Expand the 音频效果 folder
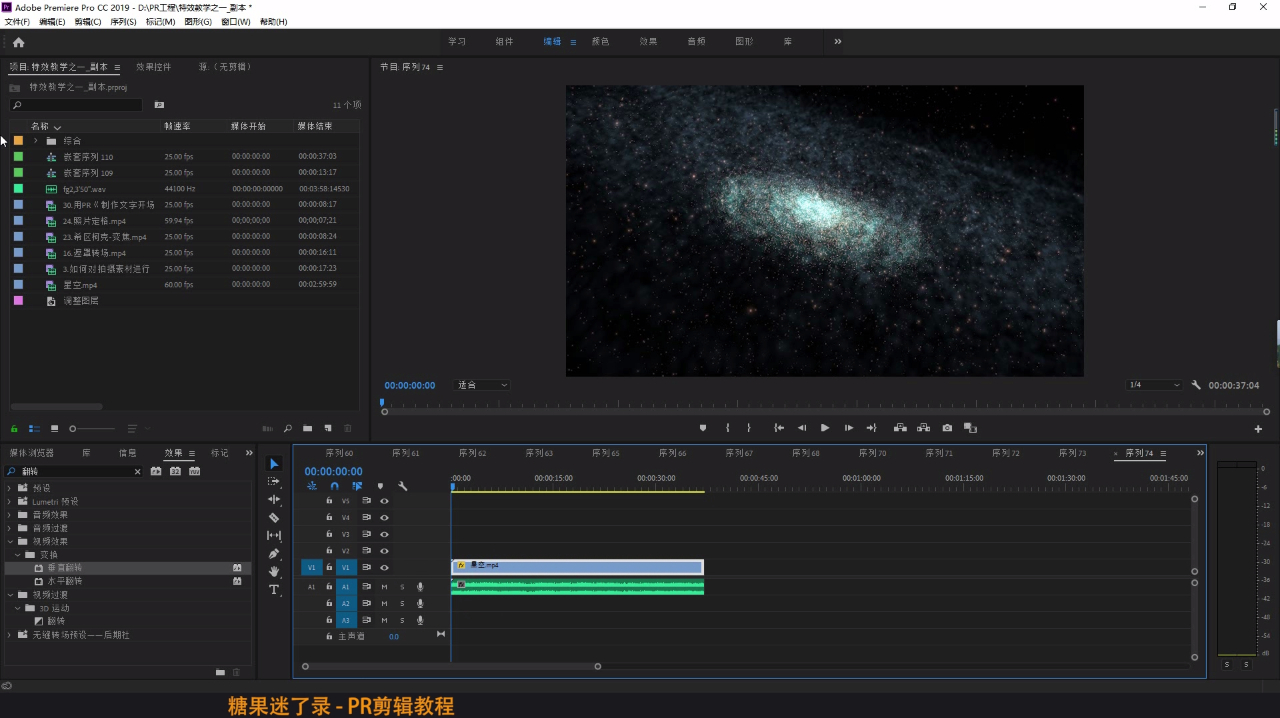Screen dimensions: 1280x718 (x=9, y=515)
